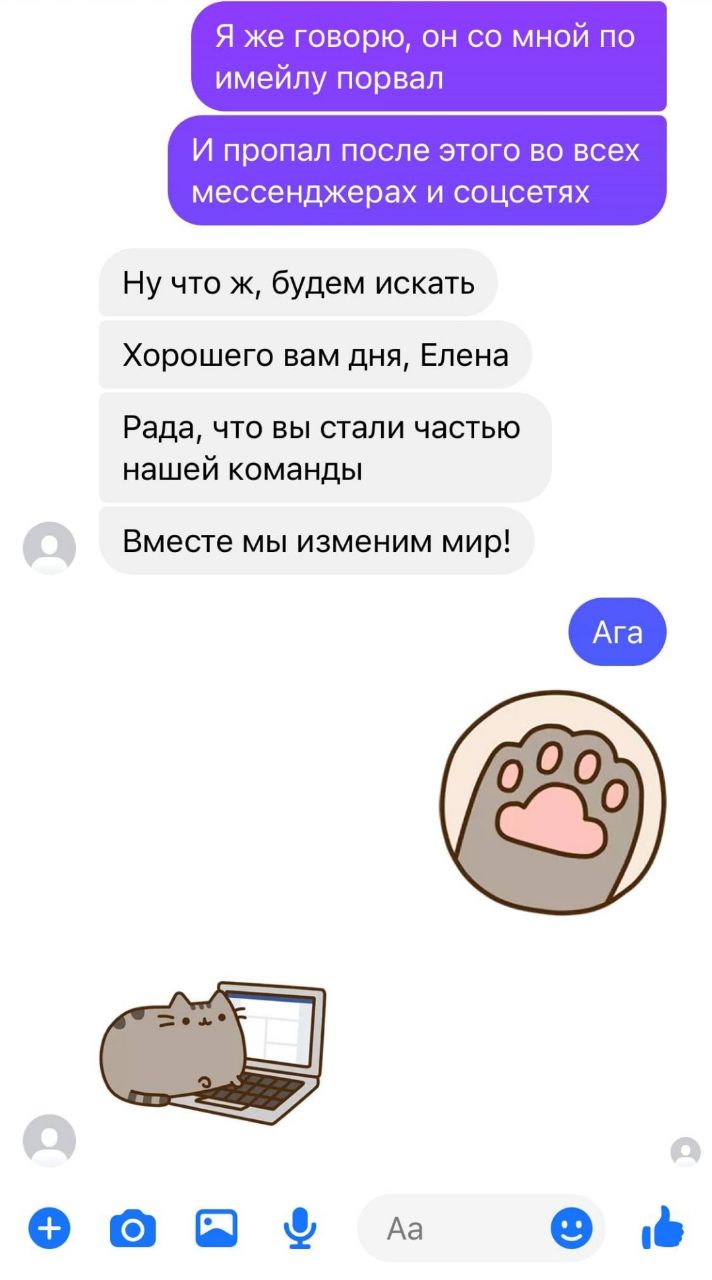Send a thumbs-up like
712x1280 pixels.
[663, 1226]
